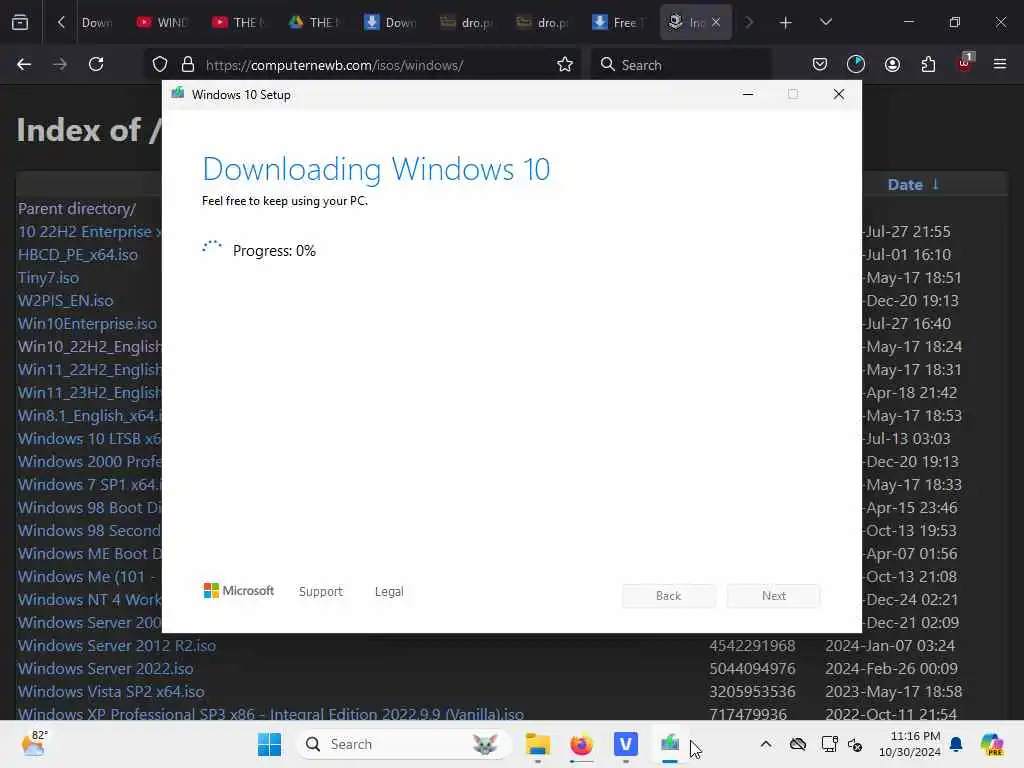Switch to the first THE YouTube tab
This screenshot has width=1024, height=768.
pyautogui.click(x=238, y=23)
